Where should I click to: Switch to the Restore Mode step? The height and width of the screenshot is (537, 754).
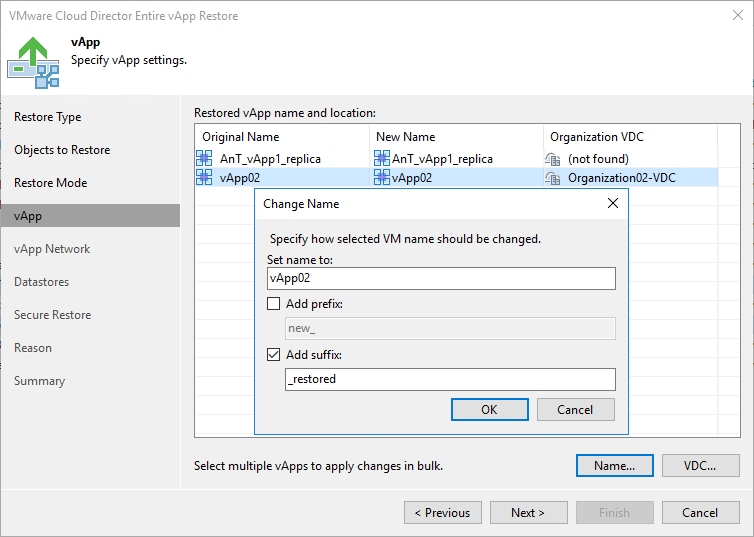coord(50,183)
